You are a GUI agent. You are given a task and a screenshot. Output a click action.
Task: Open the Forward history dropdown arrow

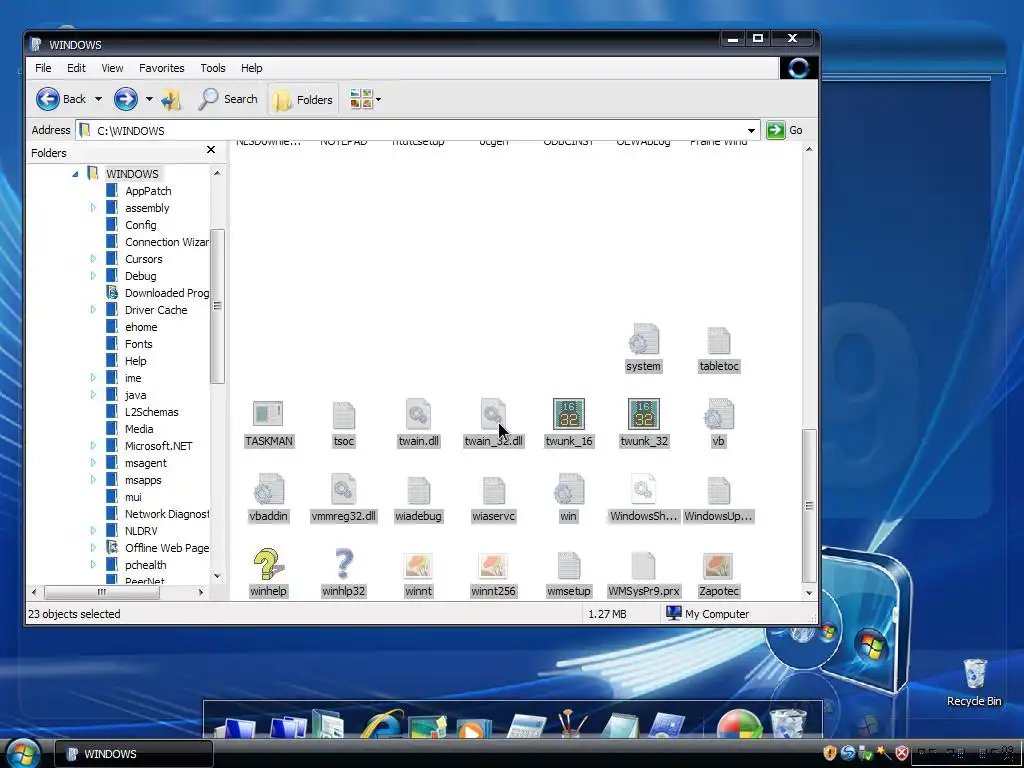pyautogui.click(x=149, y=99)
